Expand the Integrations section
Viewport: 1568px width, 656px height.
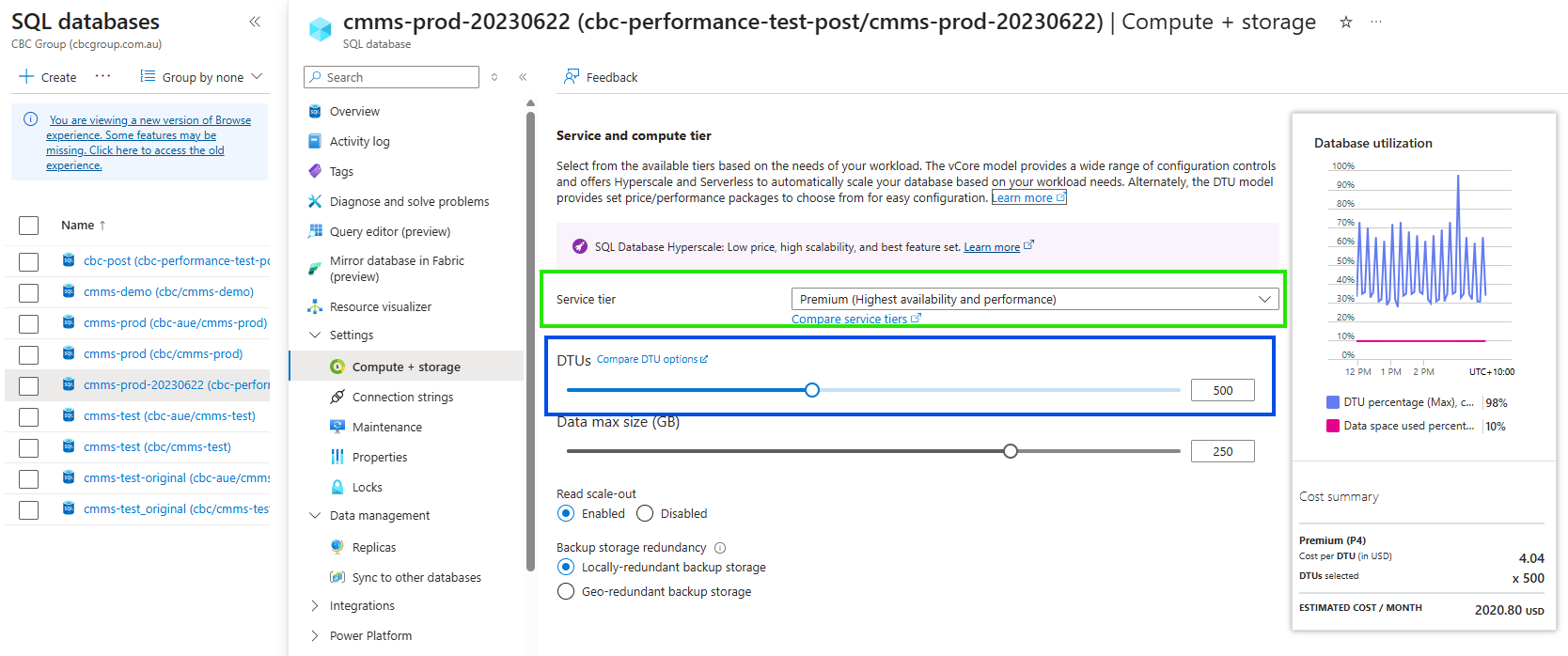pyautogui.click(x=315, y=606)
